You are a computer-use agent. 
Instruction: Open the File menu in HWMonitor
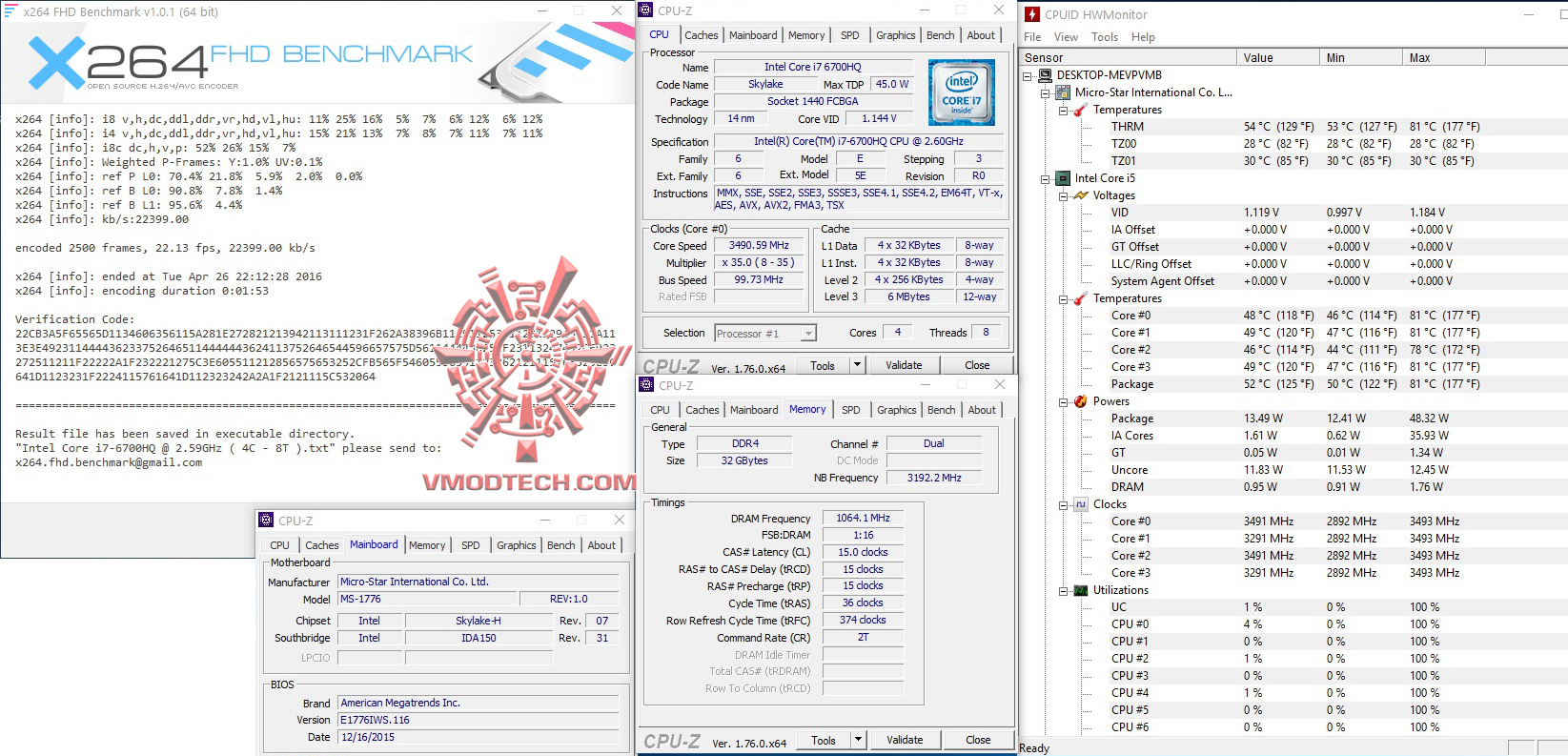pyautogui.click(x=1032, y=37)
